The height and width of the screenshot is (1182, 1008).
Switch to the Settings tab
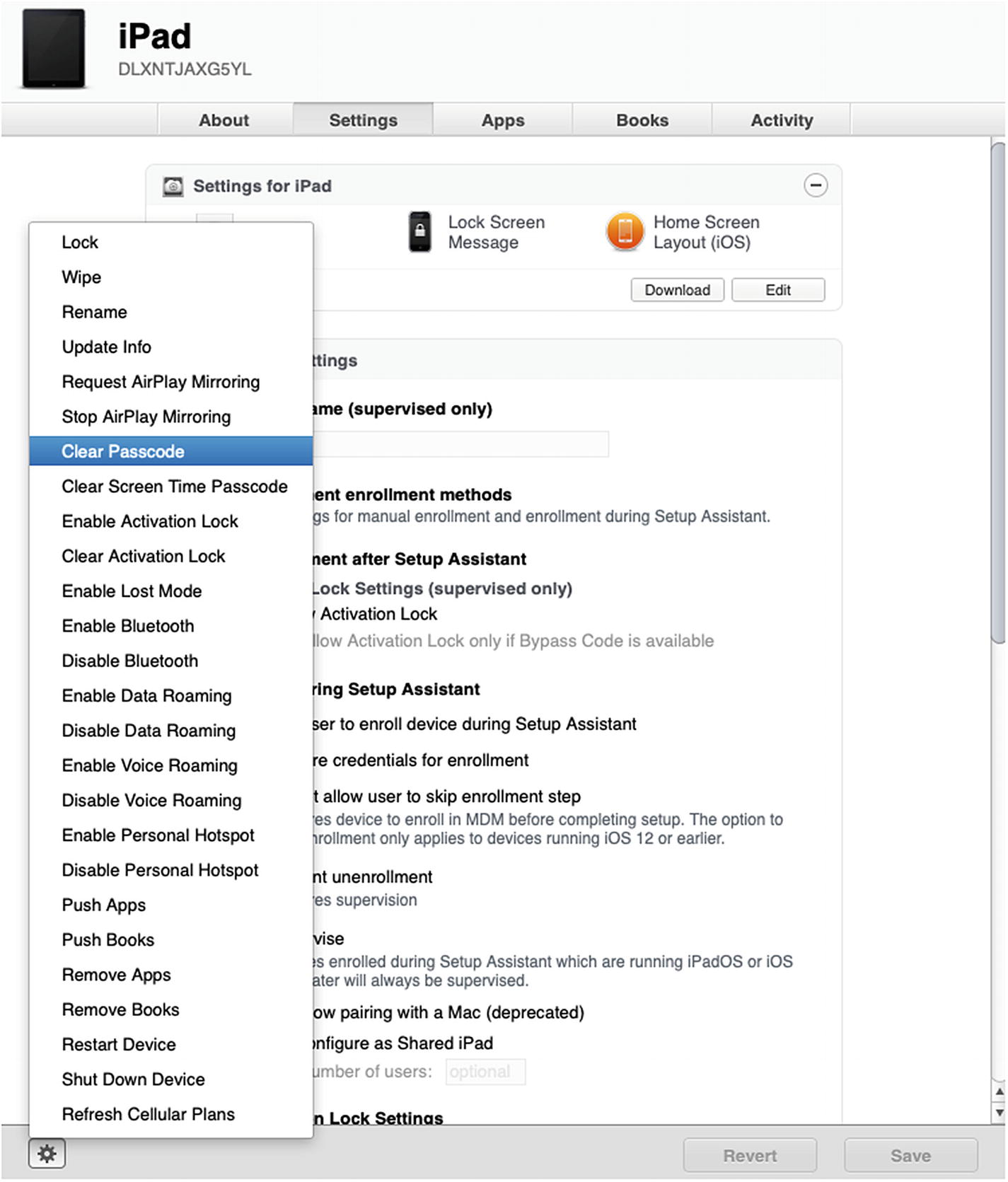tap(364, 120)
